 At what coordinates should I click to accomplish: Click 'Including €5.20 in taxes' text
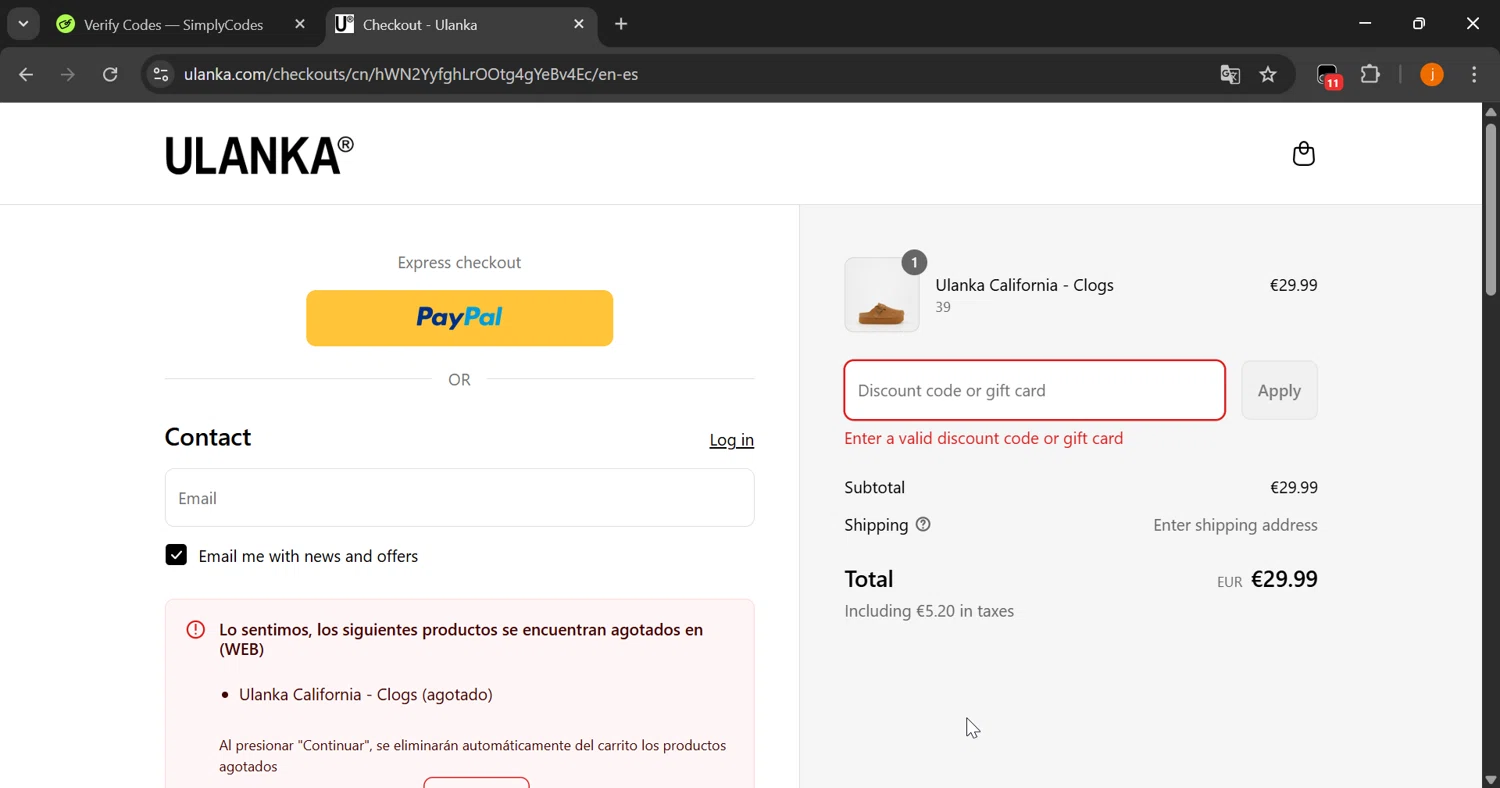tap(929, 611)
